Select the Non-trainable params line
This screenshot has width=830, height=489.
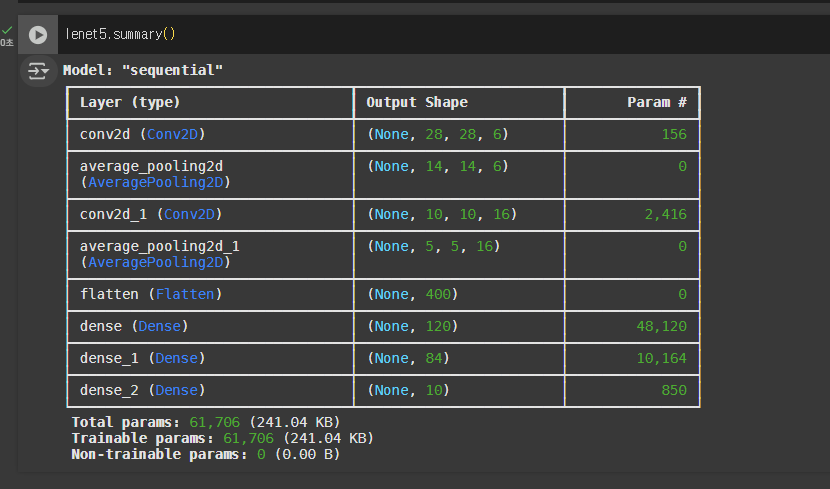[x=206, y=454]
